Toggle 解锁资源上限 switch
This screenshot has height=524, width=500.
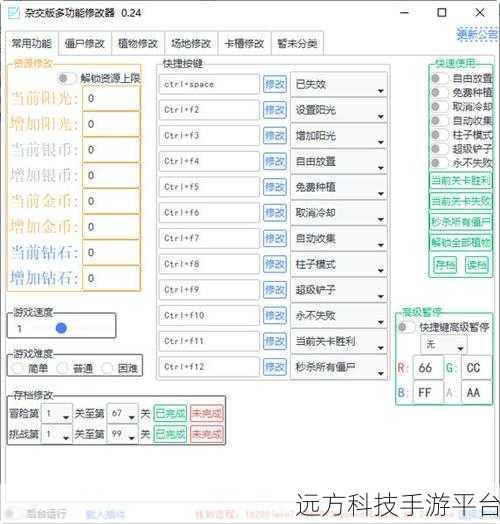pos(67,79)
